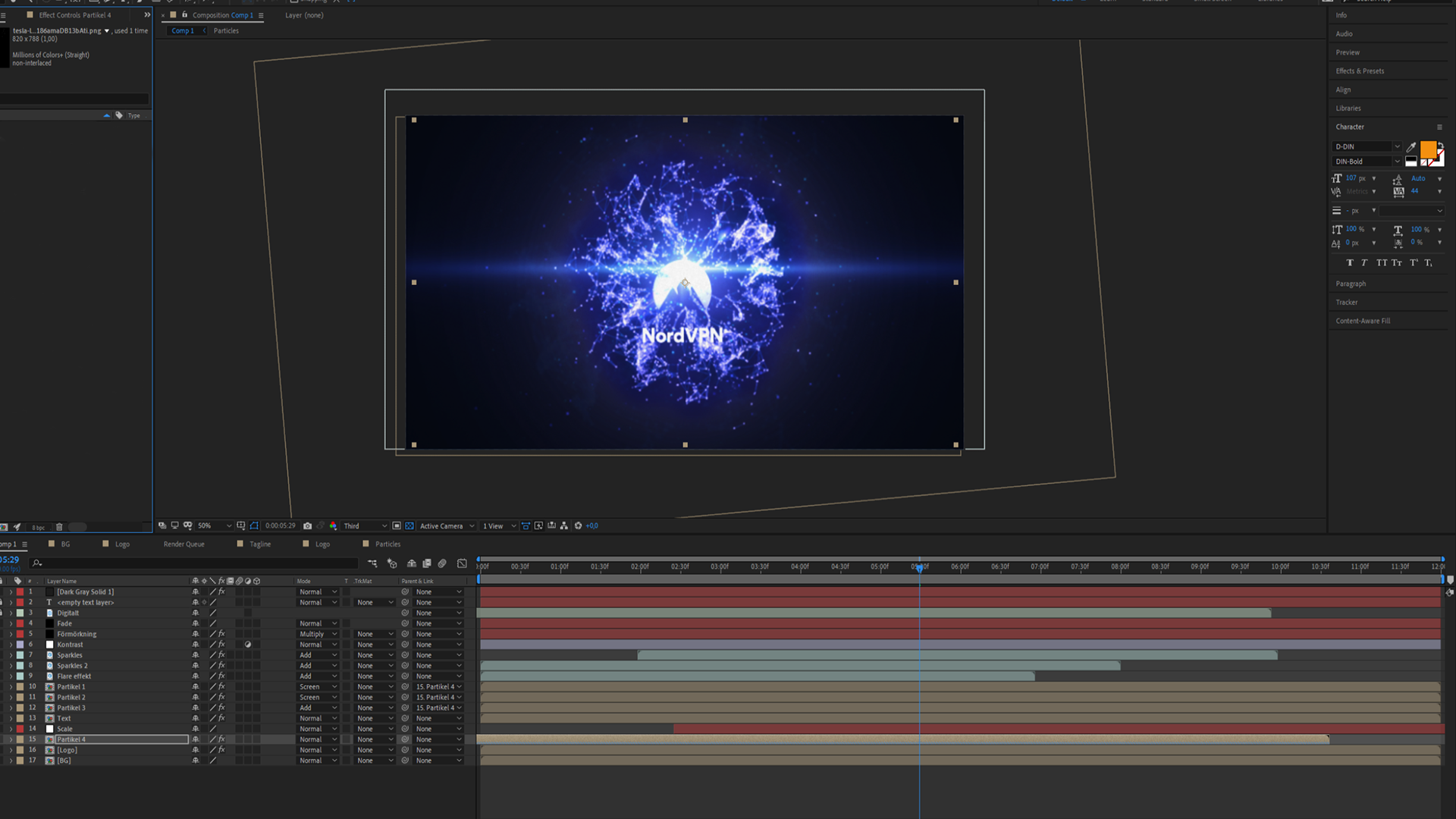The width and height of the screenshot is (1456, 819).
Task: Expand the Dark Gray Solid 1 layer
Action: [x=11, y=592]
